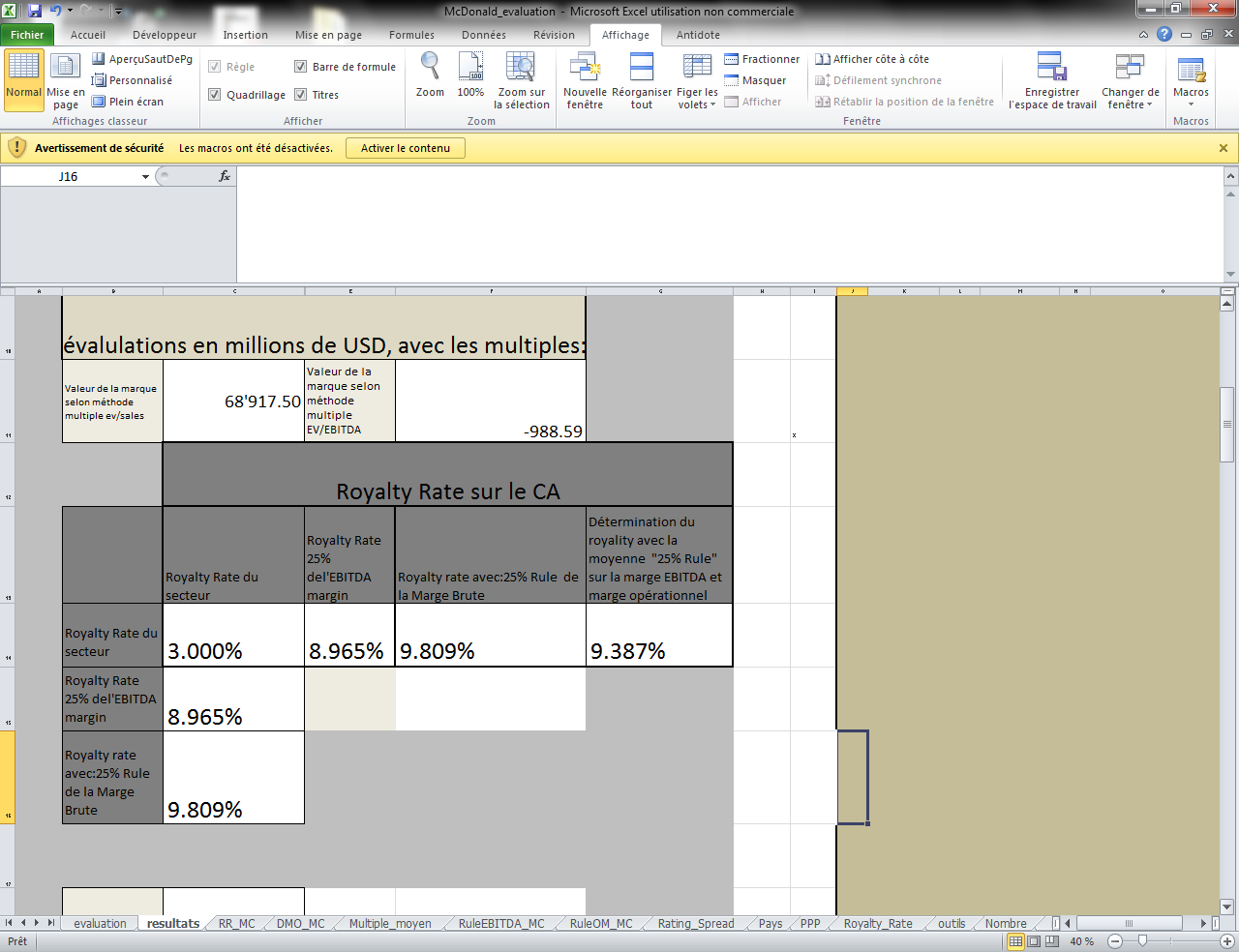The image size is (1239, 952).
Task: Click Zoom sur la sélection
Action: [521, 81]
